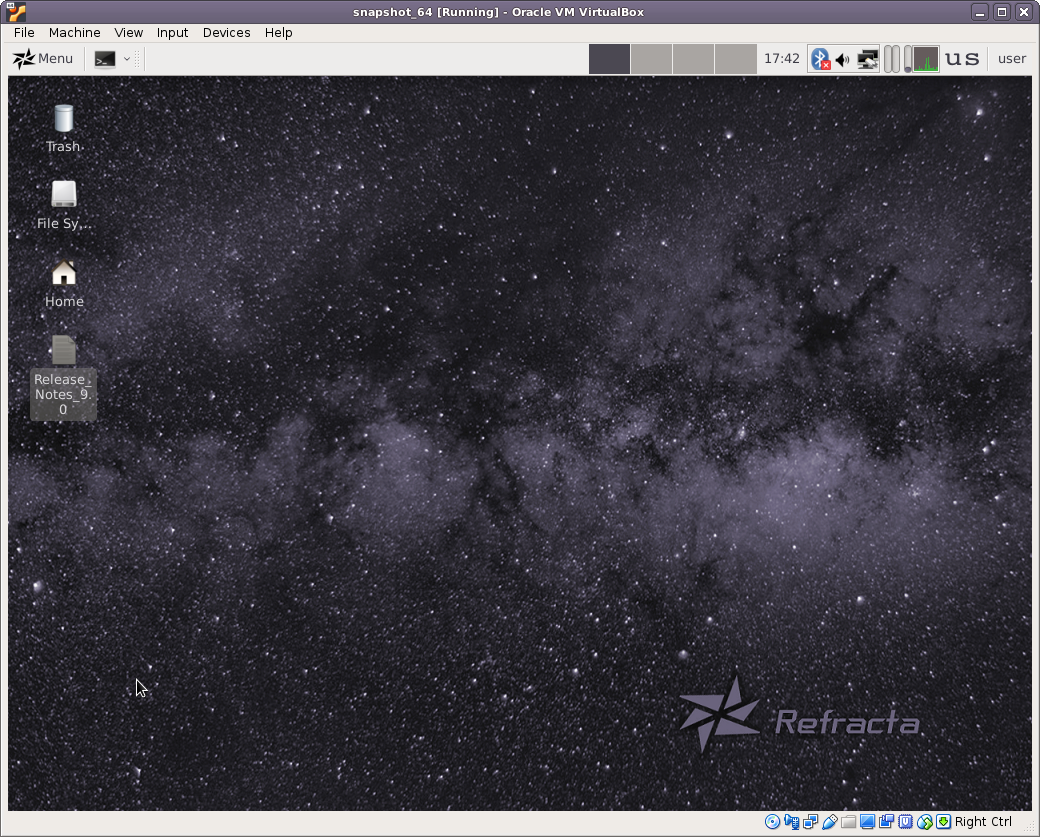This screenshot has height=837, width=1040.
Task: Open the Refracta applications Menu
Action: (42, 59)
